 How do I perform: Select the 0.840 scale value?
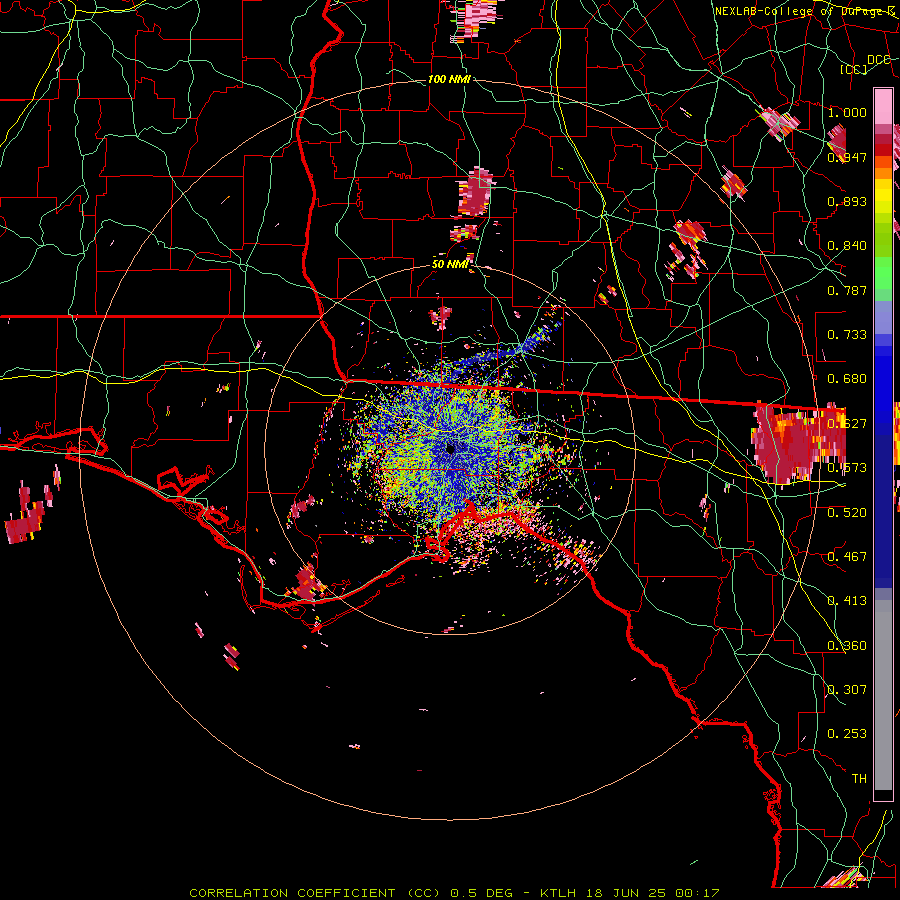point(847,246)
